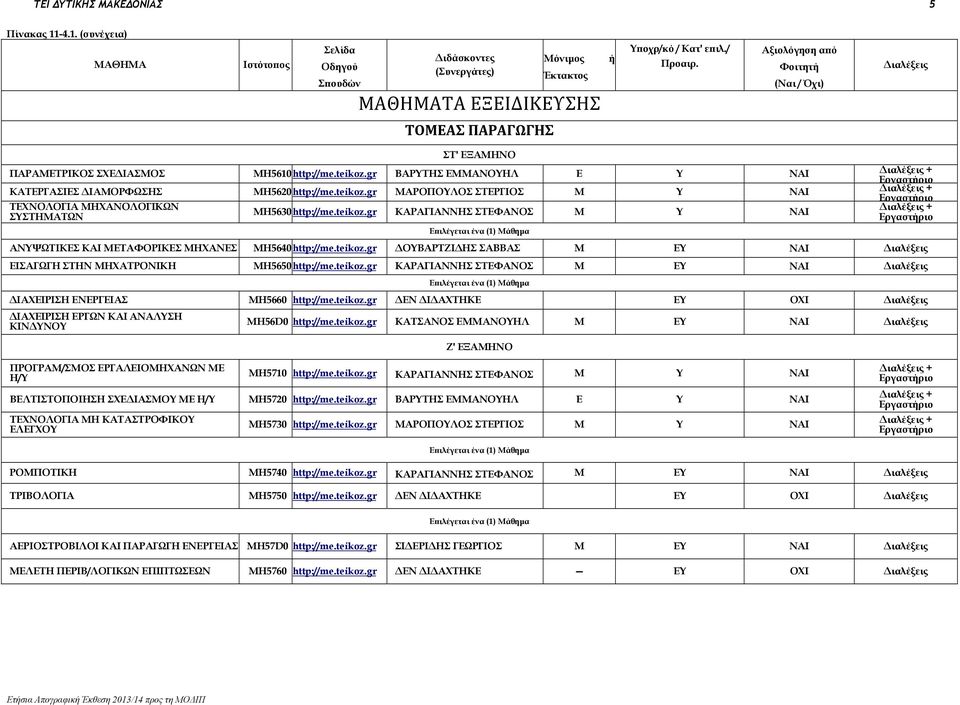
Task: Click ΔΕΝ ΔΙΔΑΧΤΗΚΕ in the ΤΡΙΒΟΛΟΓΙΑ row
Action: 438,496
